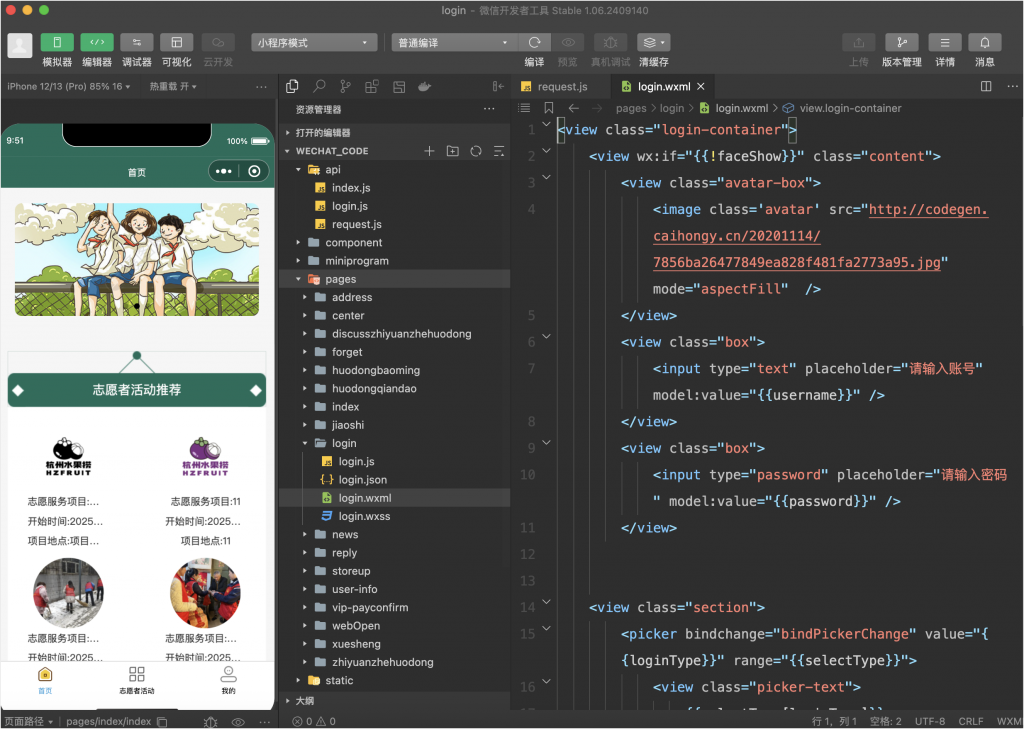Click the 编译 compile refresh icon
This screenshot has width=1024, height=729.
pos(534,42)
